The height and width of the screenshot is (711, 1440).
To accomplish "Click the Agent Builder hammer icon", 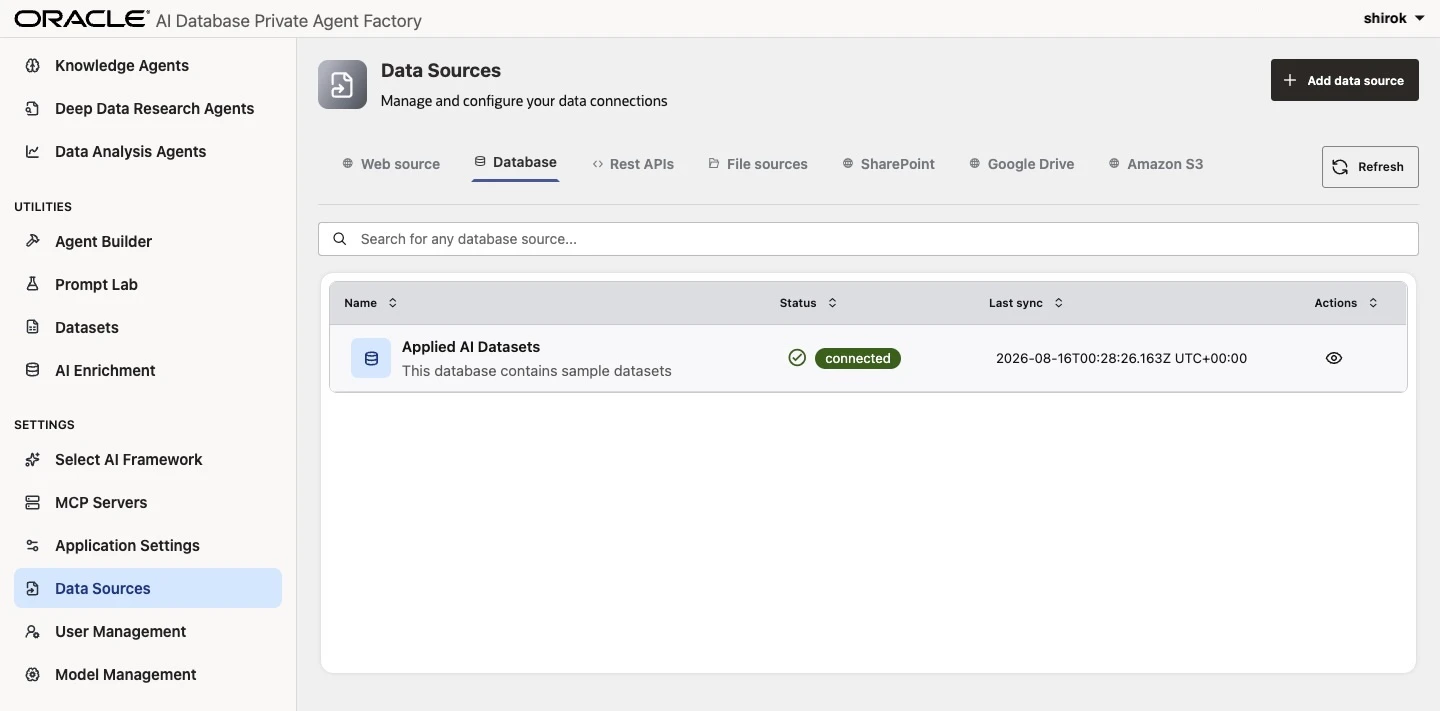I will [x=32, y=242].
